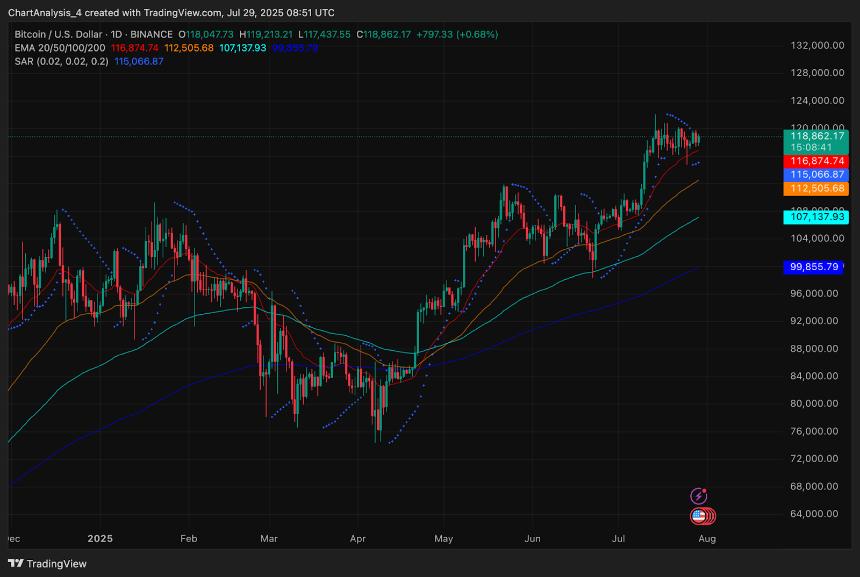The height and width of the screenshot is (577, 860).
Task: Click the Bitcoin / U.S. Dollar symbol title
Action: (x=59, y=34)
